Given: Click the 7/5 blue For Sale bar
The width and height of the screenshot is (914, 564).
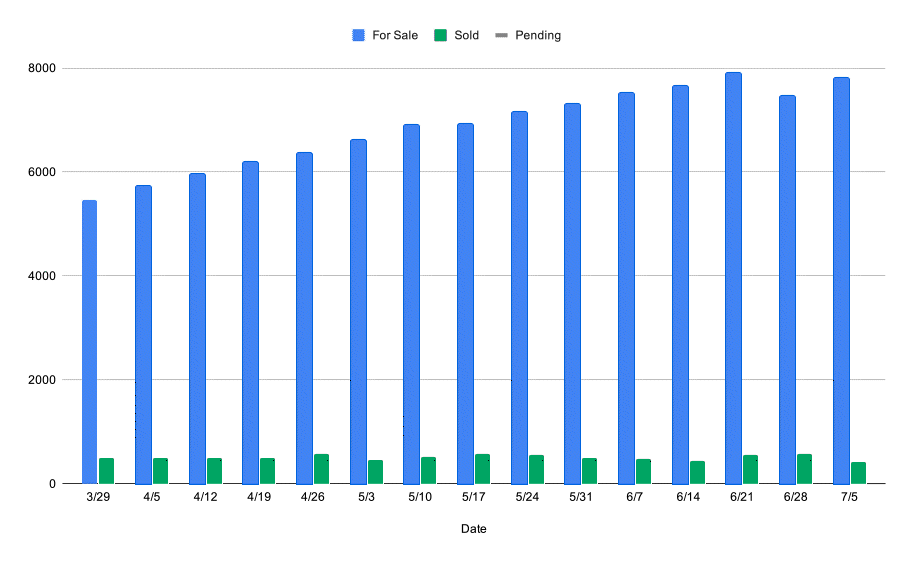Looking at the screenshot, I should (x=841, y=281).
